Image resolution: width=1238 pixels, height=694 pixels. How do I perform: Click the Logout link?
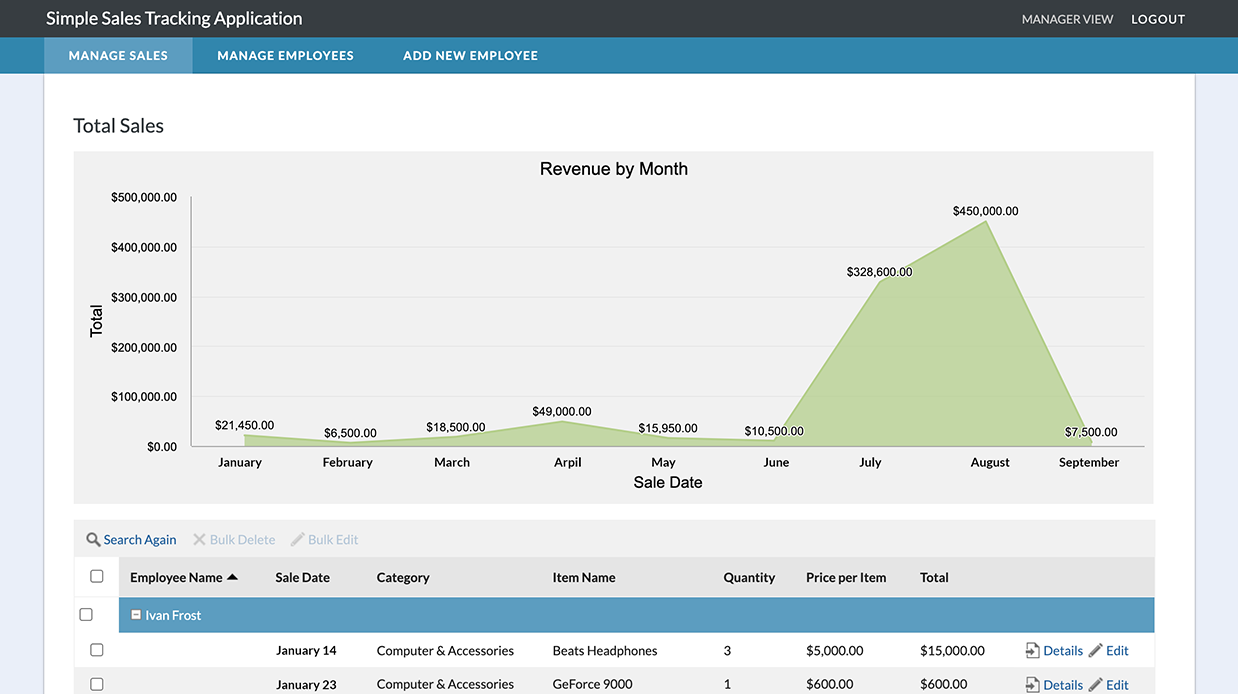1158,19
